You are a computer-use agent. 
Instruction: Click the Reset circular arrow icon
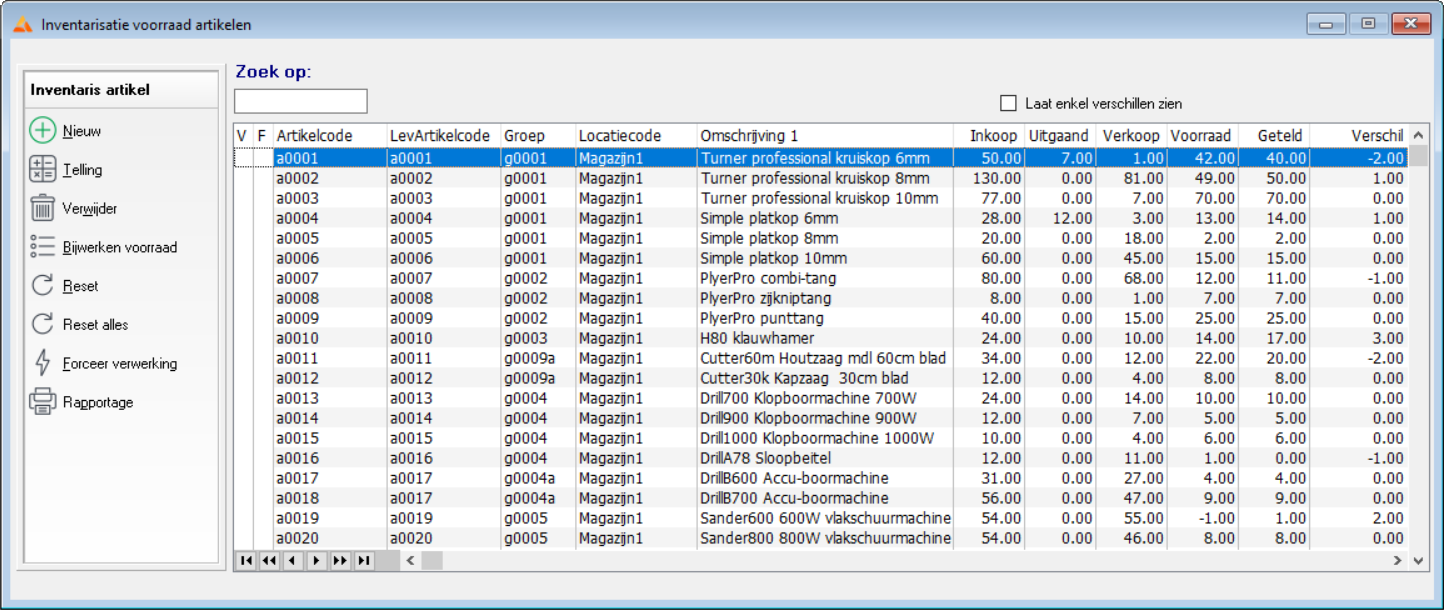coord(42,286)
